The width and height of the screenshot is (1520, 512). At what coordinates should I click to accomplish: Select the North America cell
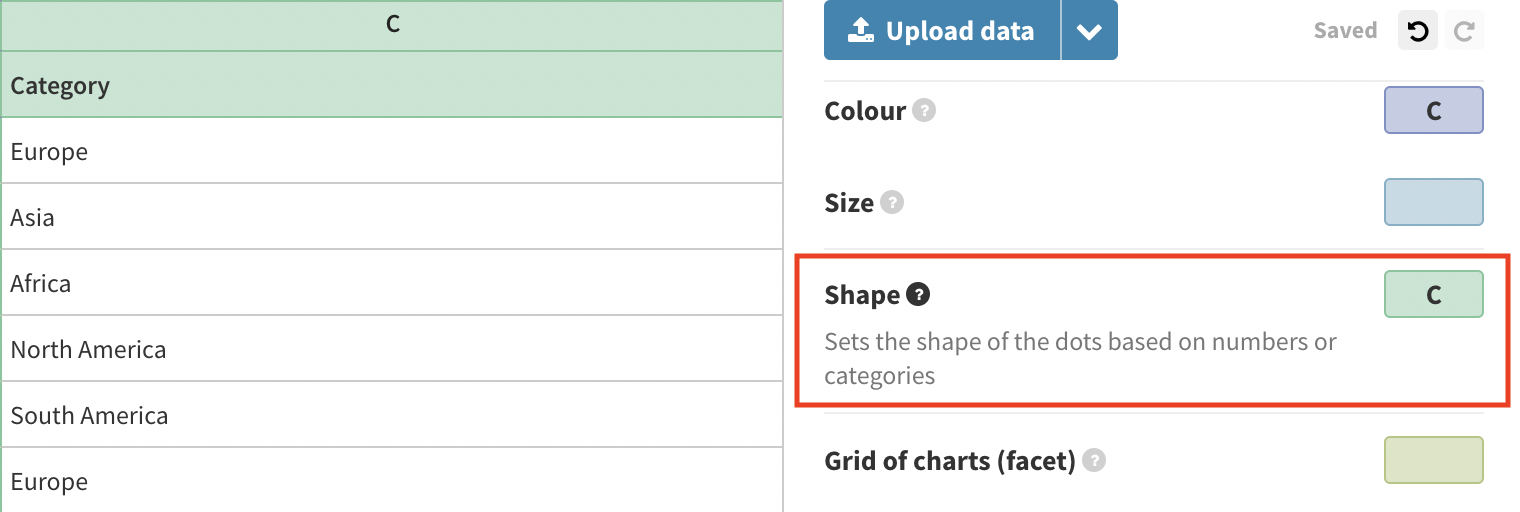[392, 349]
